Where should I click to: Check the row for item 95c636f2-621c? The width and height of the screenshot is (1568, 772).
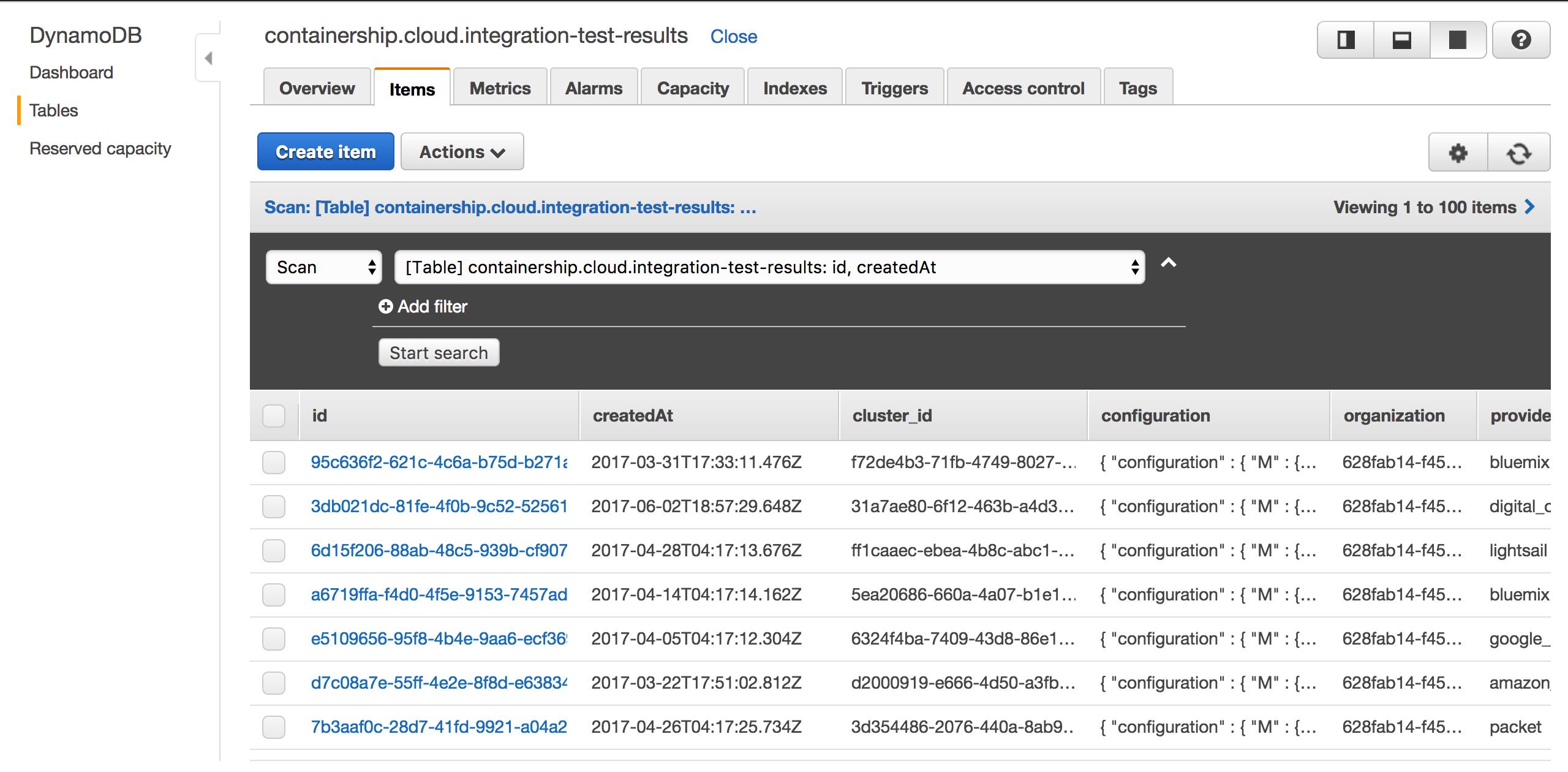[x=274, y=463]
